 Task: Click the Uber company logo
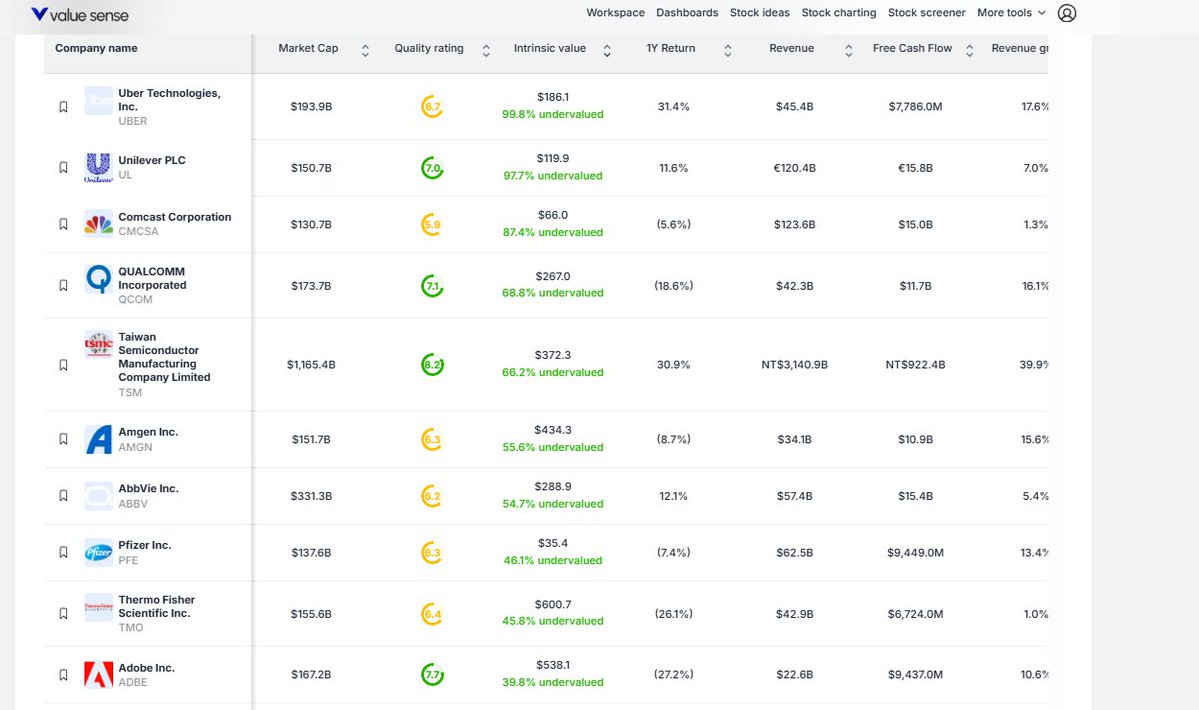point(99,101)
